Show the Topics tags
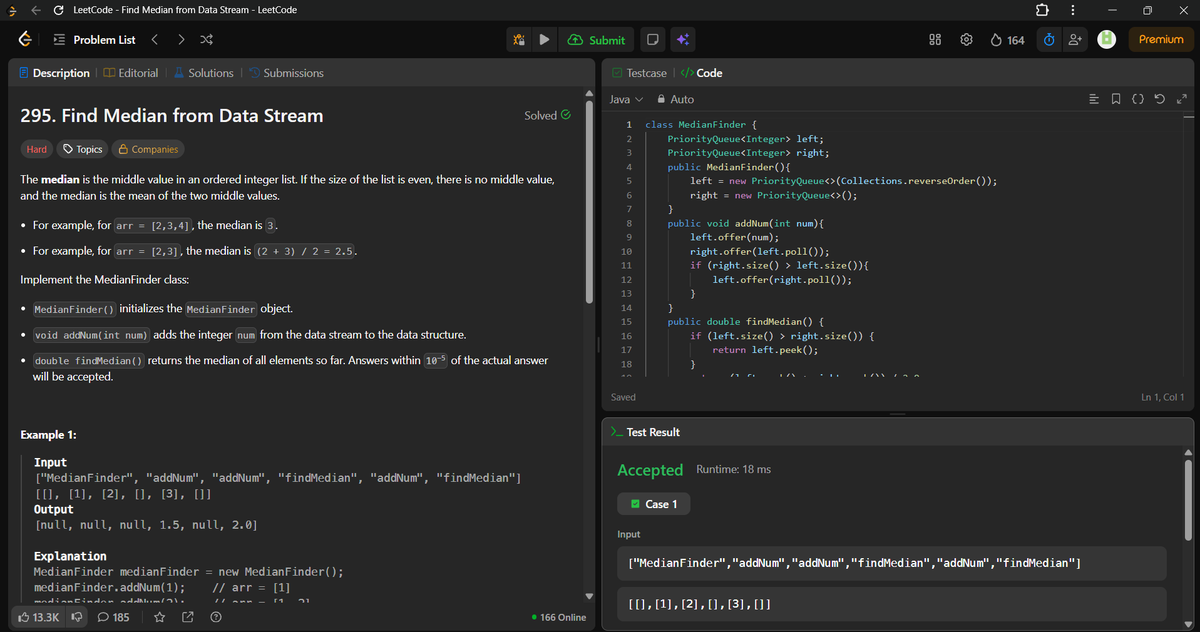 click(82, 149)
